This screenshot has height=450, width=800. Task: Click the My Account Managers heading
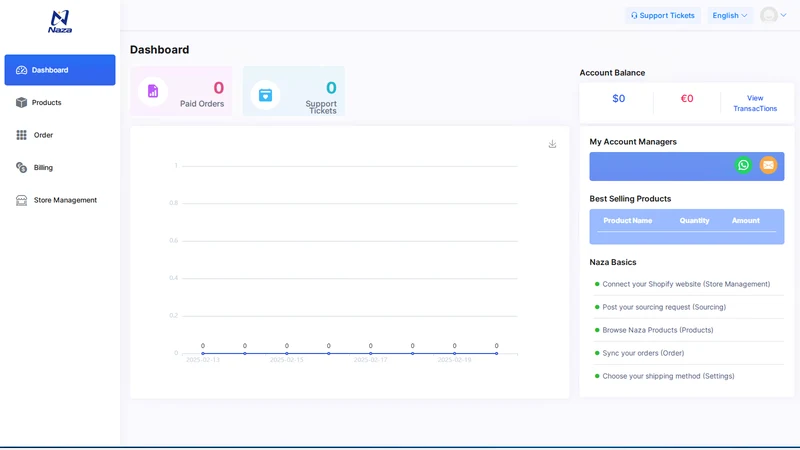pyautogui.click(x=633, y=142)
